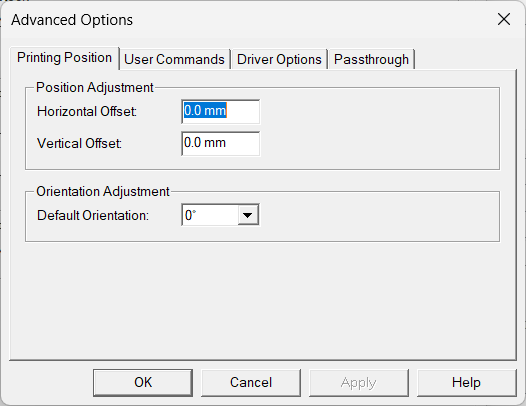Click the Orientation Adjustment group heading
Viewport: 526px width, 406px height.
tap(103, 192)
